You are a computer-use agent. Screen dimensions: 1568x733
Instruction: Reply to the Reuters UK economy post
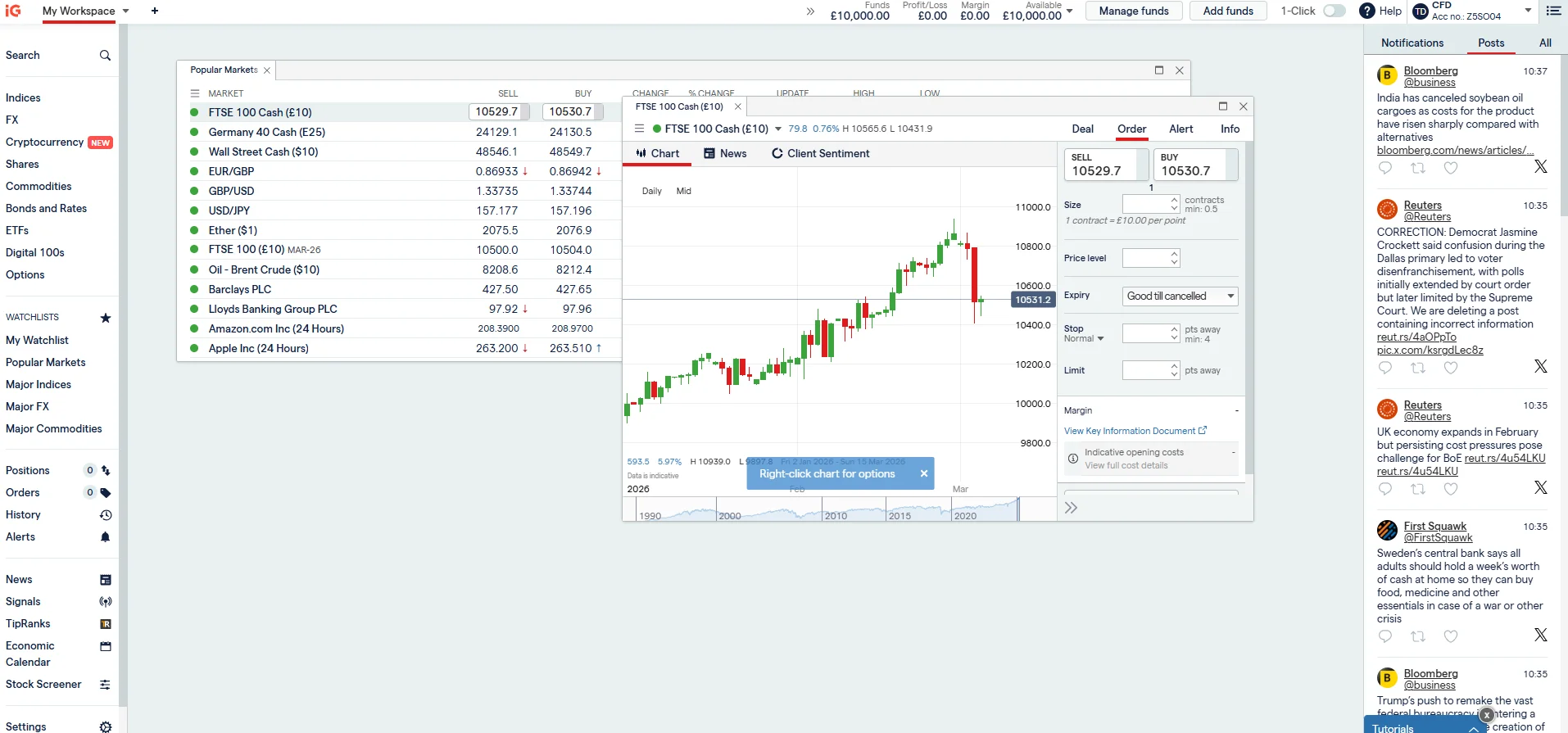pyautogui.click(x=1385, y=489)
